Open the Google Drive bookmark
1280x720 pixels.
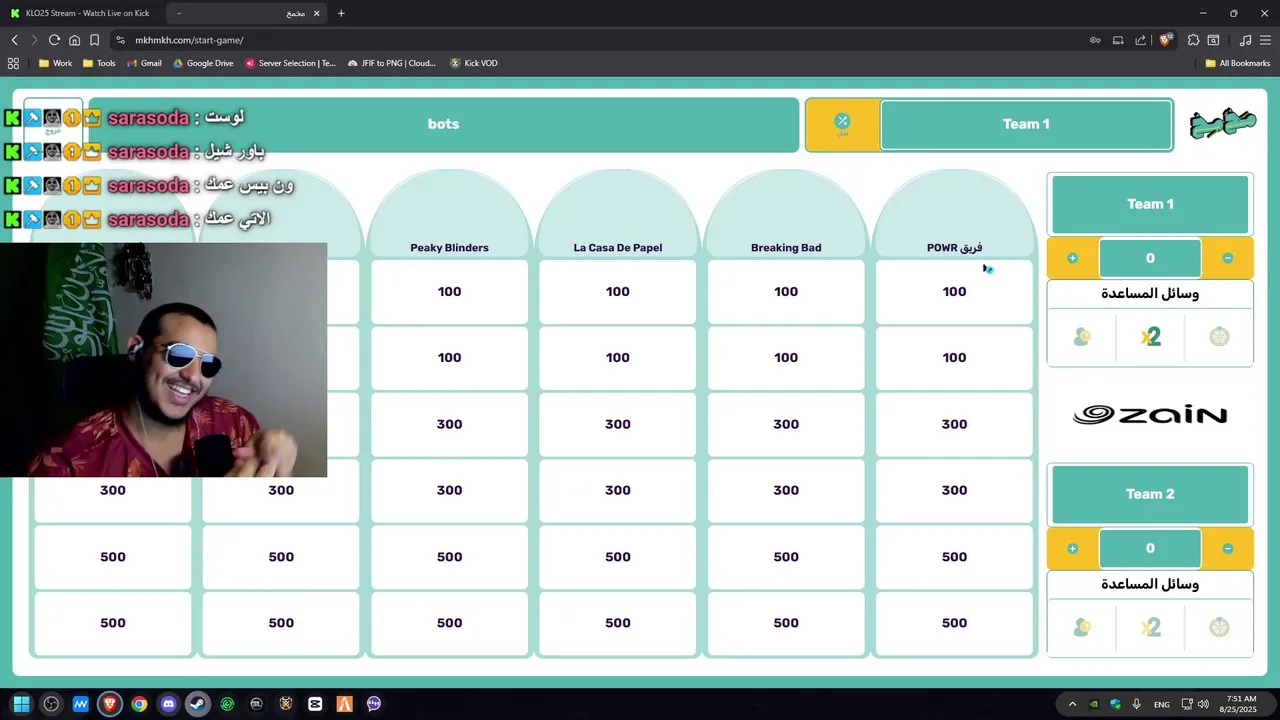(203, 63)
